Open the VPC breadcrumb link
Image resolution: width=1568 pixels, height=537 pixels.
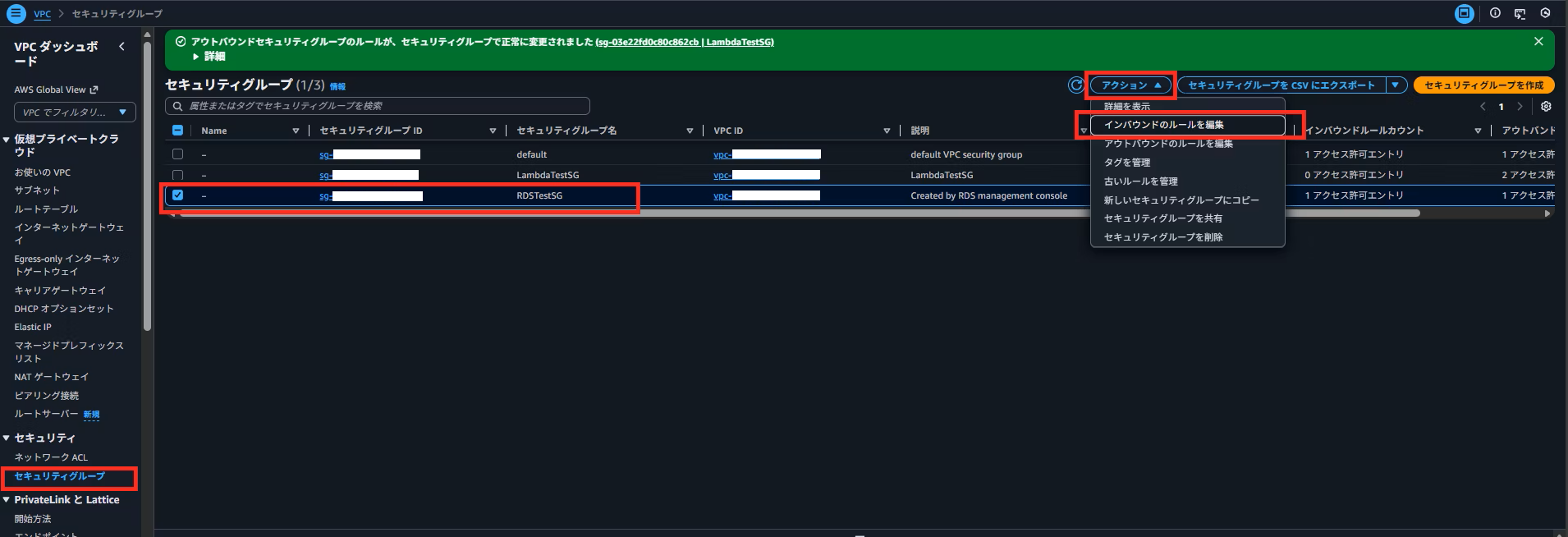click(x=42, y=14)
